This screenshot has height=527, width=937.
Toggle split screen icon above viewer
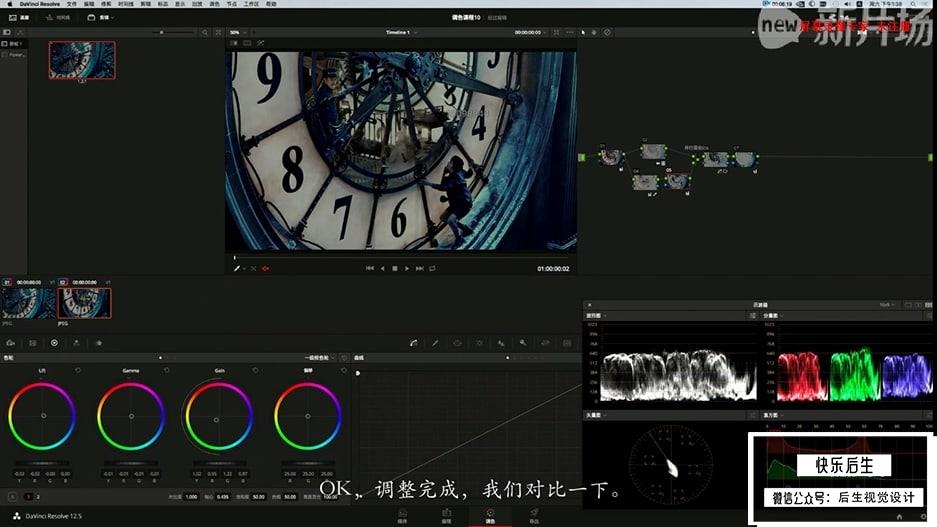tap(247, 43)
